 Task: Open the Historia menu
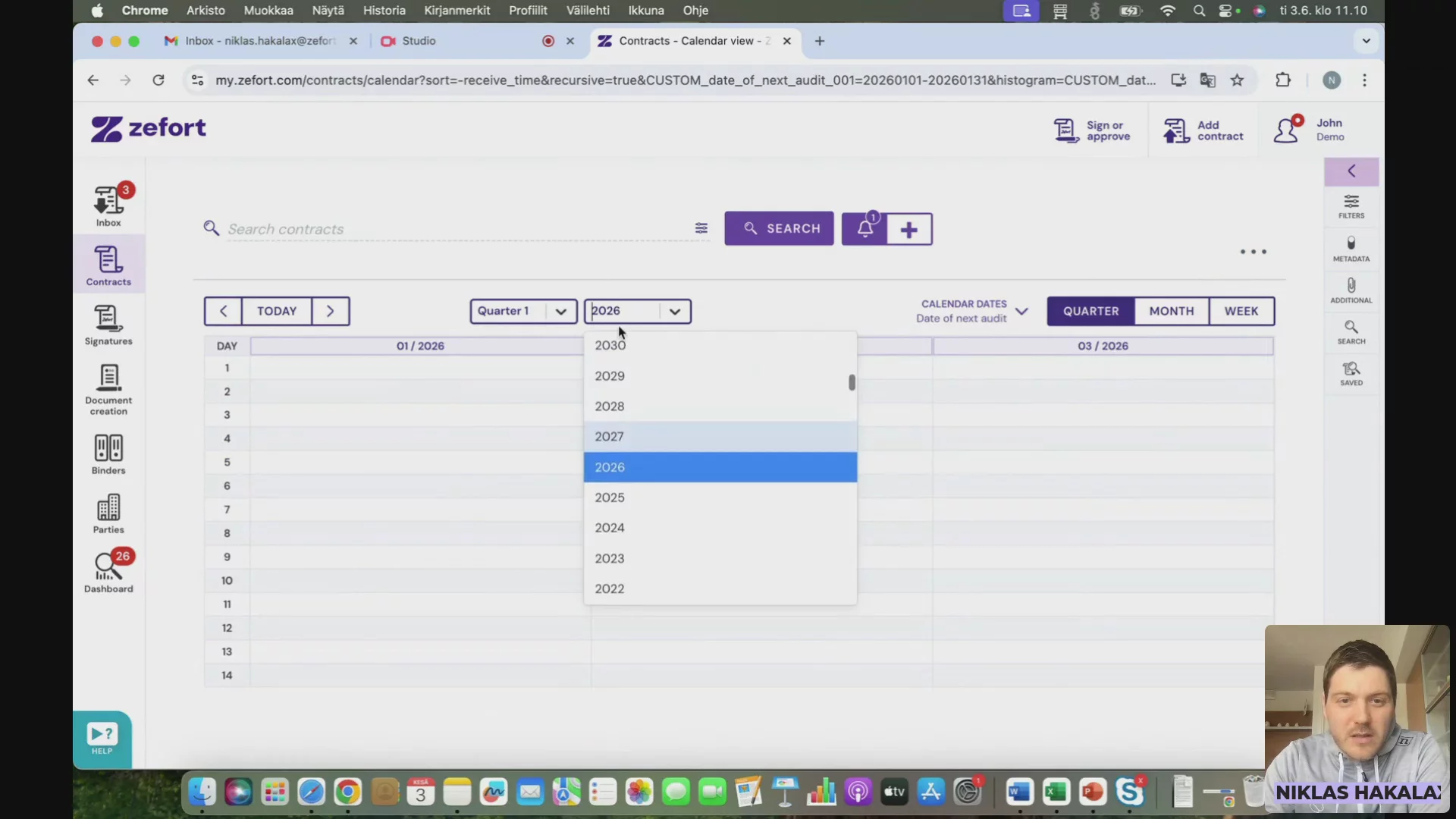[x=384, y=11]
